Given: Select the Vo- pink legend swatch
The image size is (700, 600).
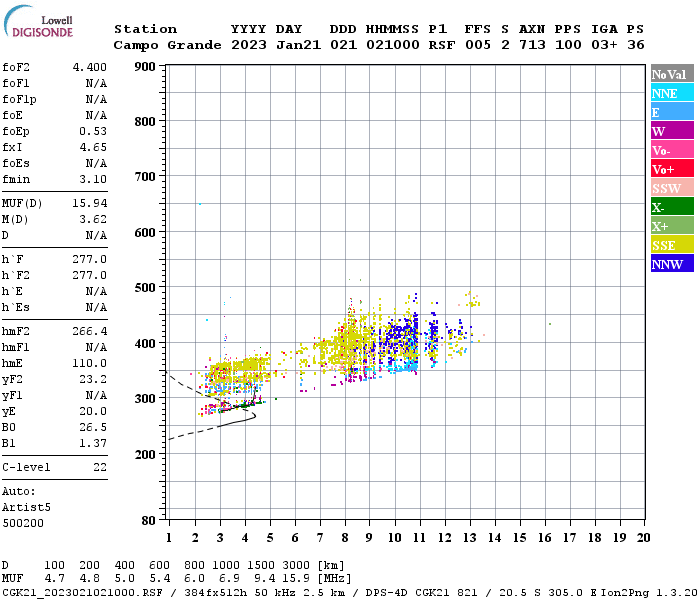Looking at the screenshot, I should pos(672,150).
